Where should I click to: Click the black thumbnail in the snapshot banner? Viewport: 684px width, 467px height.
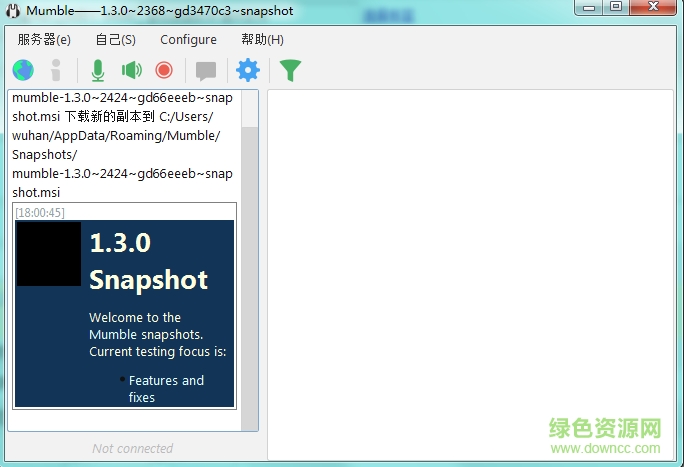[x=48, y=254]
